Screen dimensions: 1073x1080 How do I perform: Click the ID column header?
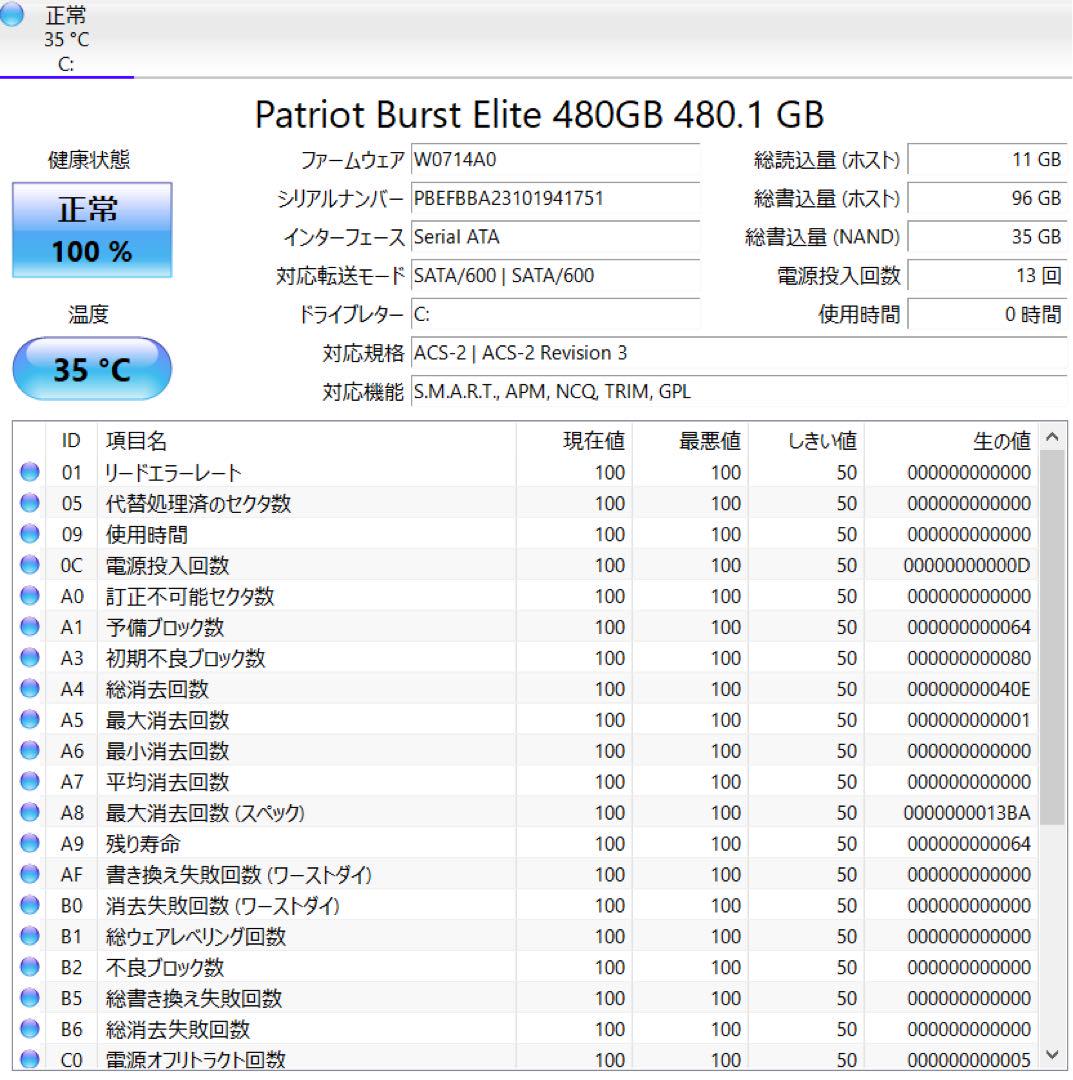click(71, 440)
